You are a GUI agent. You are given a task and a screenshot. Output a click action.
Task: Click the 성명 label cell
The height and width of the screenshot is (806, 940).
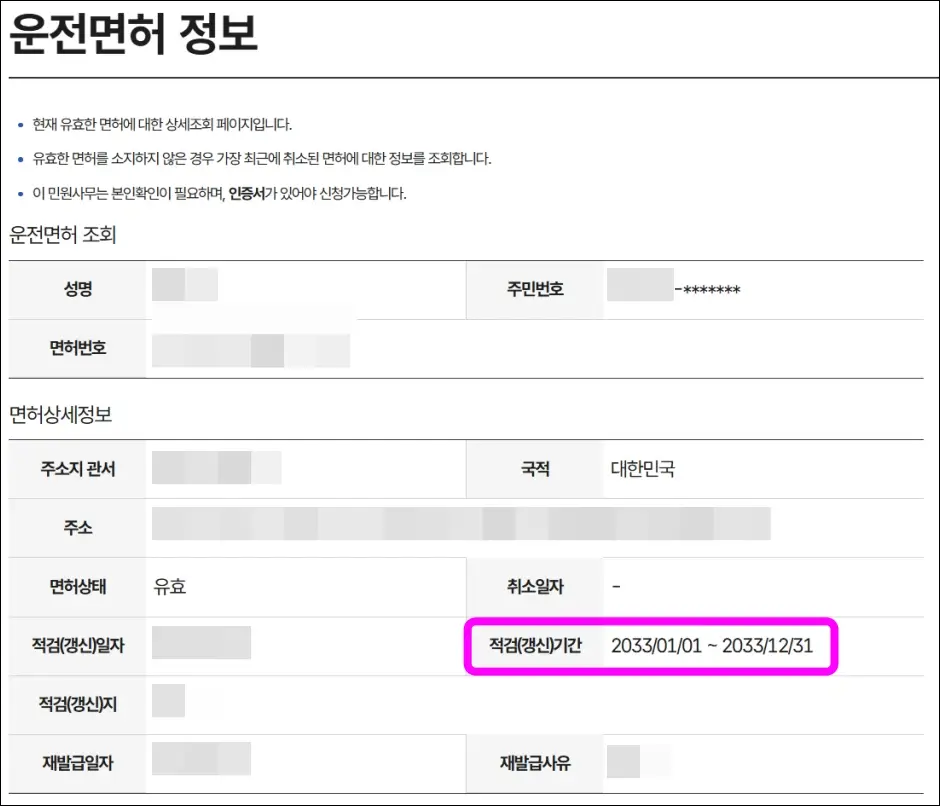77,290
